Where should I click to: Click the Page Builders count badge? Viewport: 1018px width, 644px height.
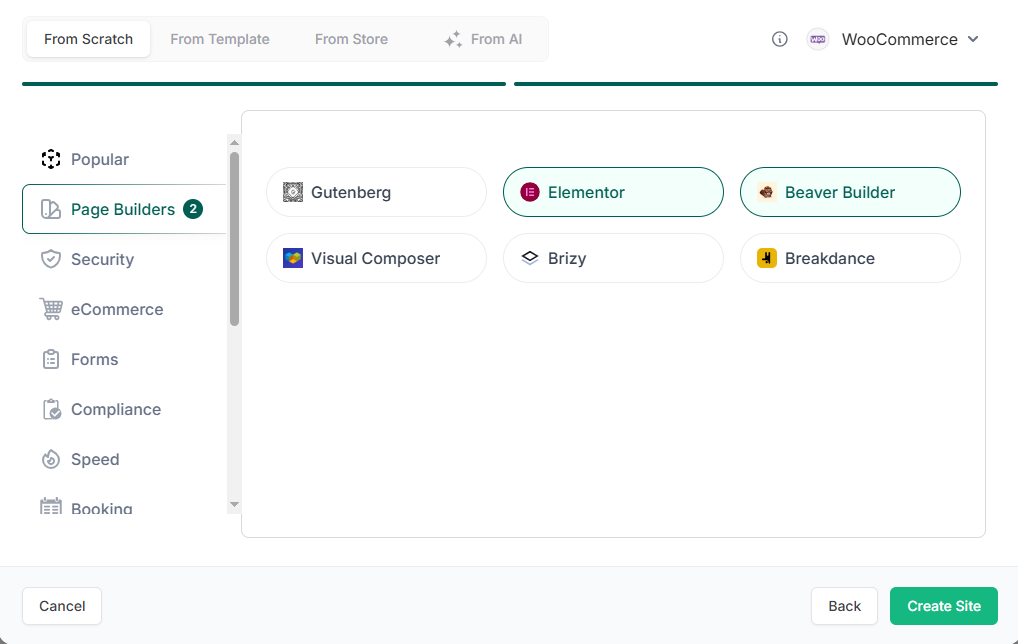click(193, 209)
